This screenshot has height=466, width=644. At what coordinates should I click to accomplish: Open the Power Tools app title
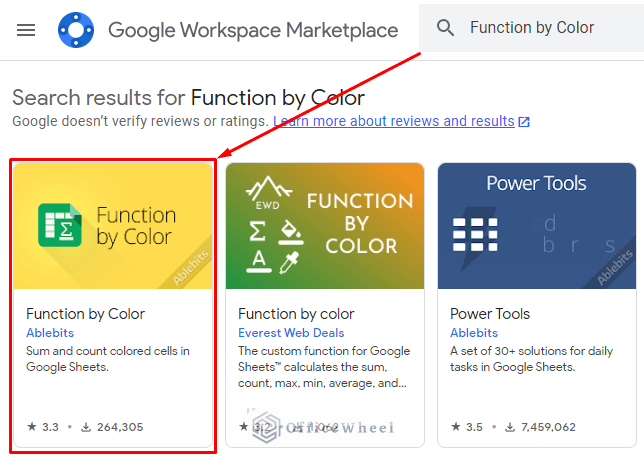[490, 314]
